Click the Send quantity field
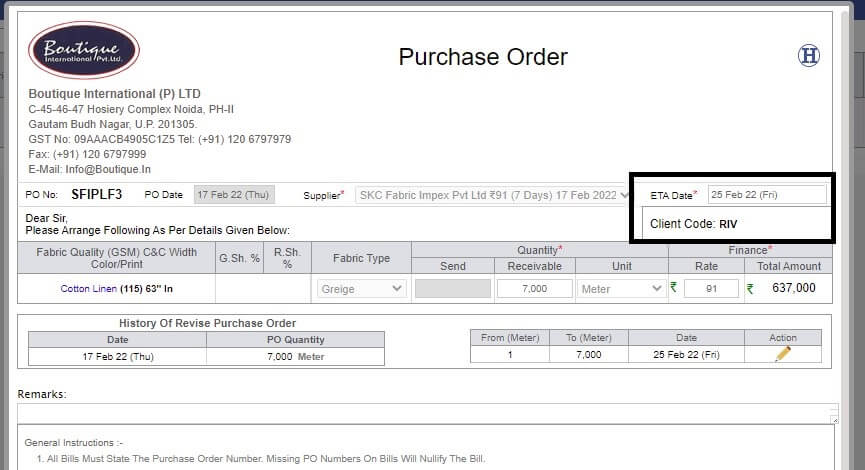 coord(453,289)
